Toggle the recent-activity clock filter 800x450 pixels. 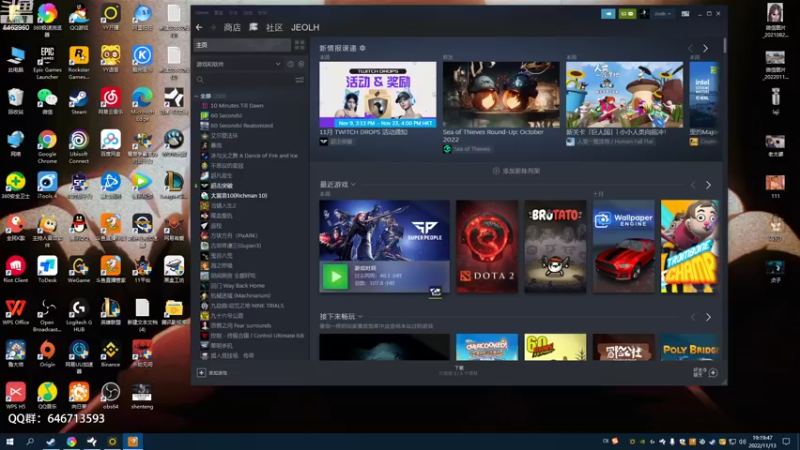coord(290,64)
